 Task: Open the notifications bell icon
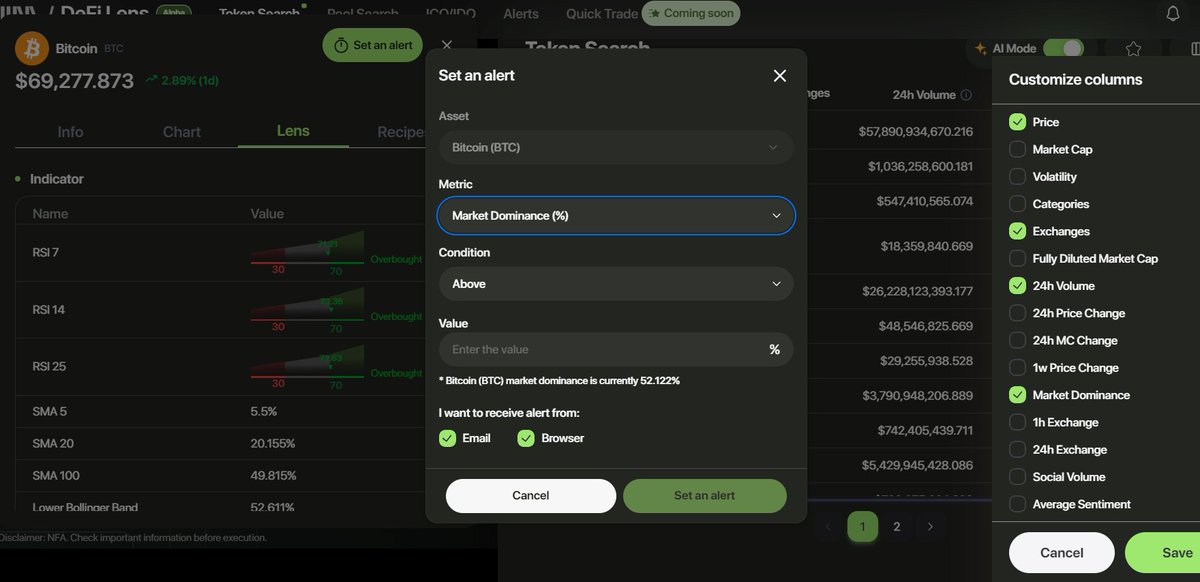1174,13
